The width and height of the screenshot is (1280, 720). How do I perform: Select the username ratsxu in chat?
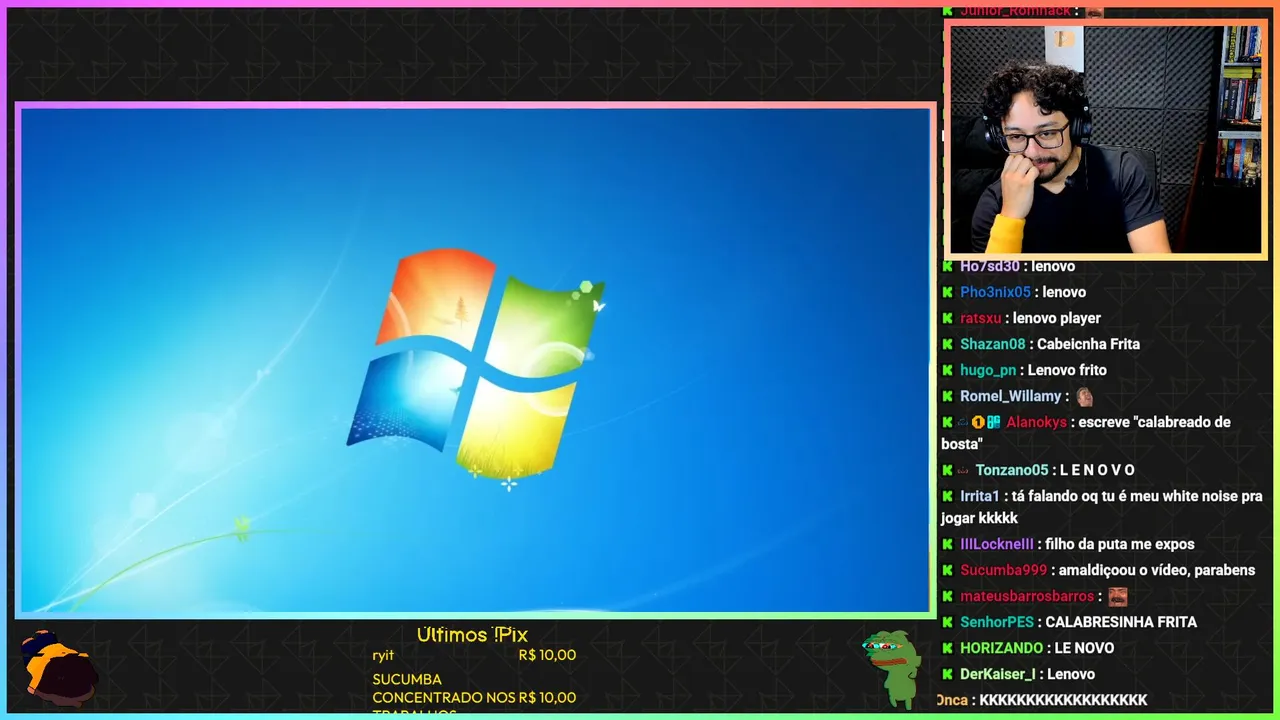pyautogui.click(x=981, y=318)
